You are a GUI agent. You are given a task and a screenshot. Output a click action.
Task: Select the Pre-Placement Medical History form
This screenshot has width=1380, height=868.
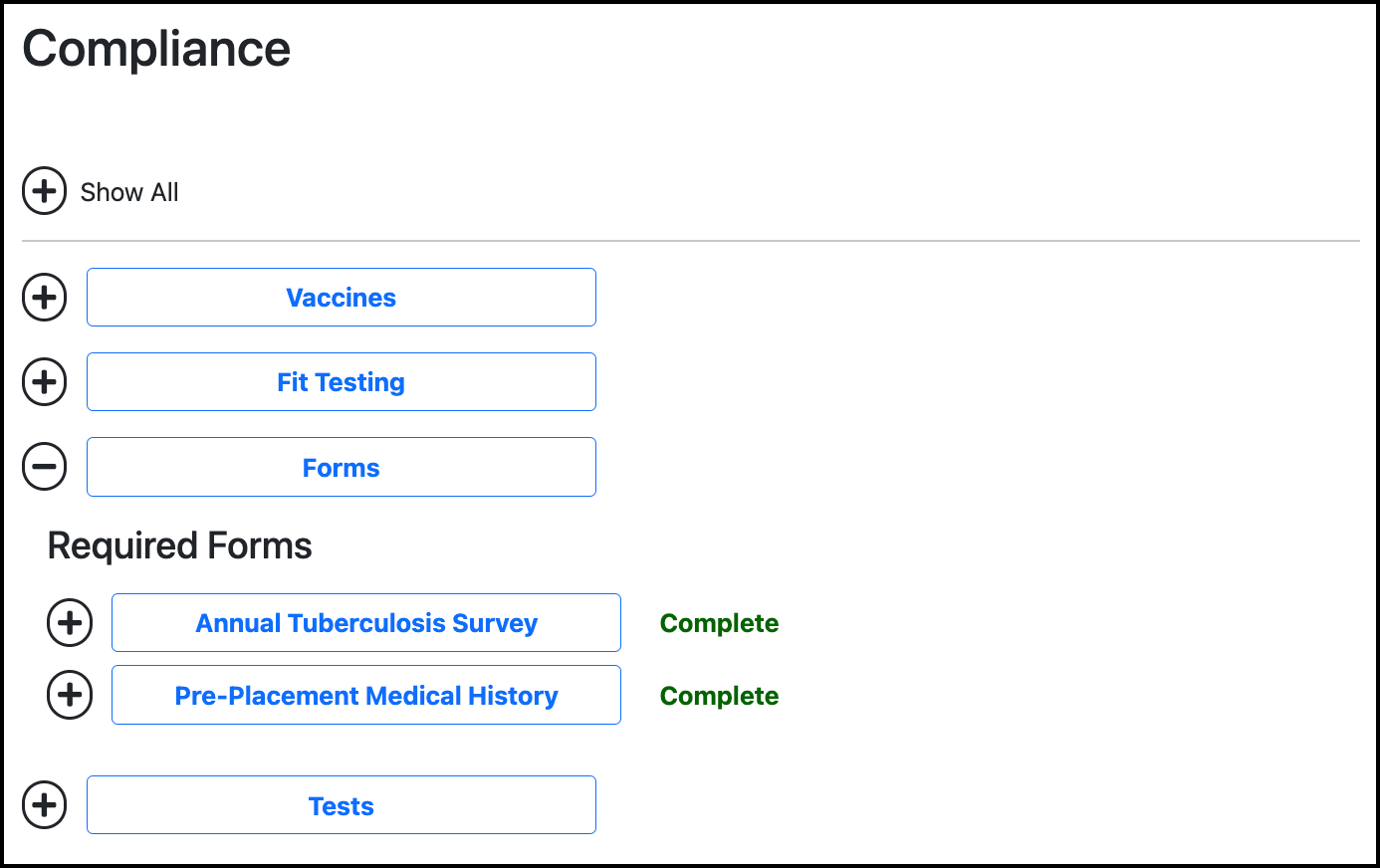(x=366, y=695)
